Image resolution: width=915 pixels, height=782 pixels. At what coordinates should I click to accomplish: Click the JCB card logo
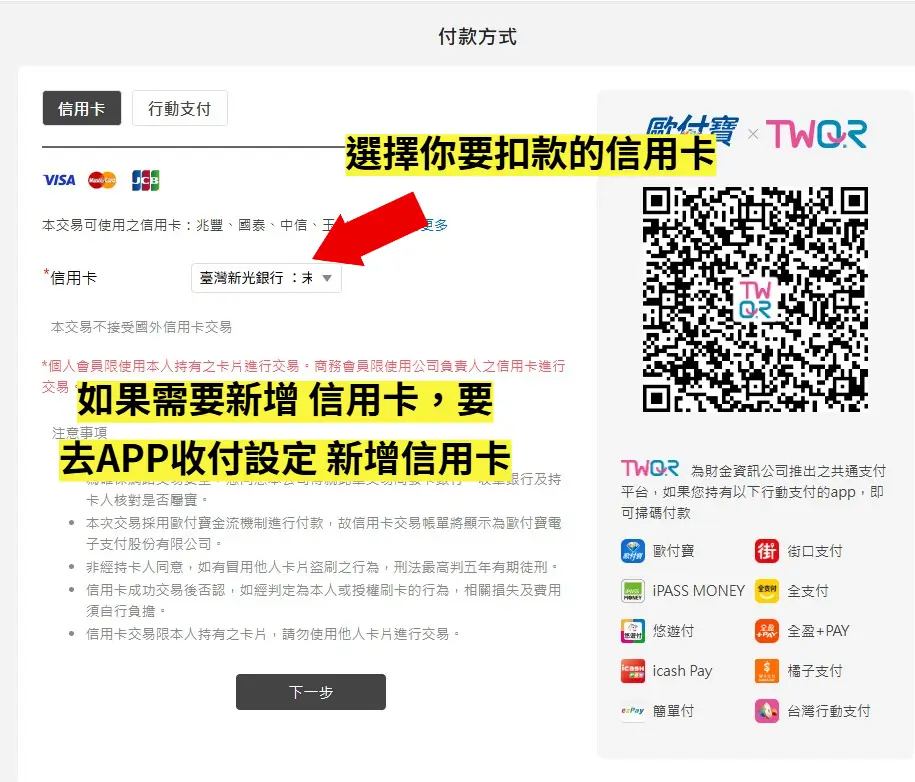tap(145, 180)
